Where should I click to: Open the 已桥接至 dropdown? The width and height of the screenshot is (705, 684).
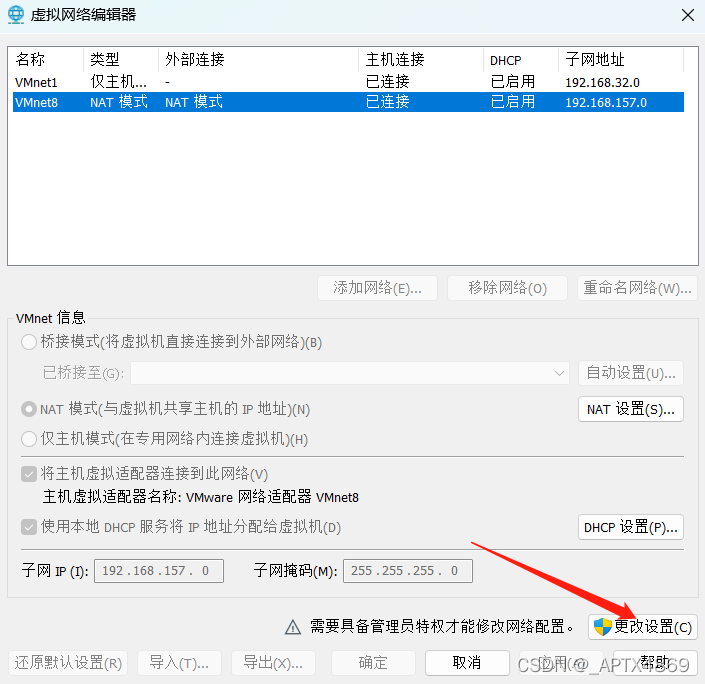coord(350,373)
